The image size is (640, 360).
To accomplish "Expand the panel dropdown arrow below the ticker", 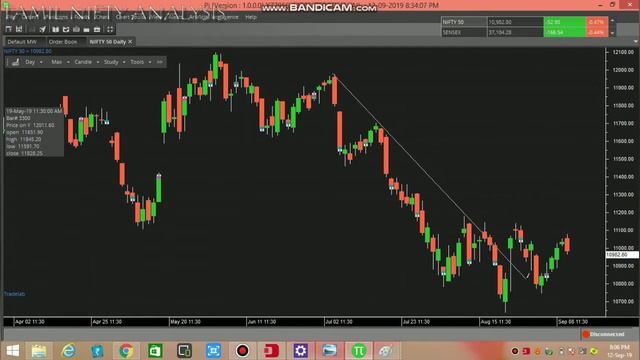I will click(635, 42).
